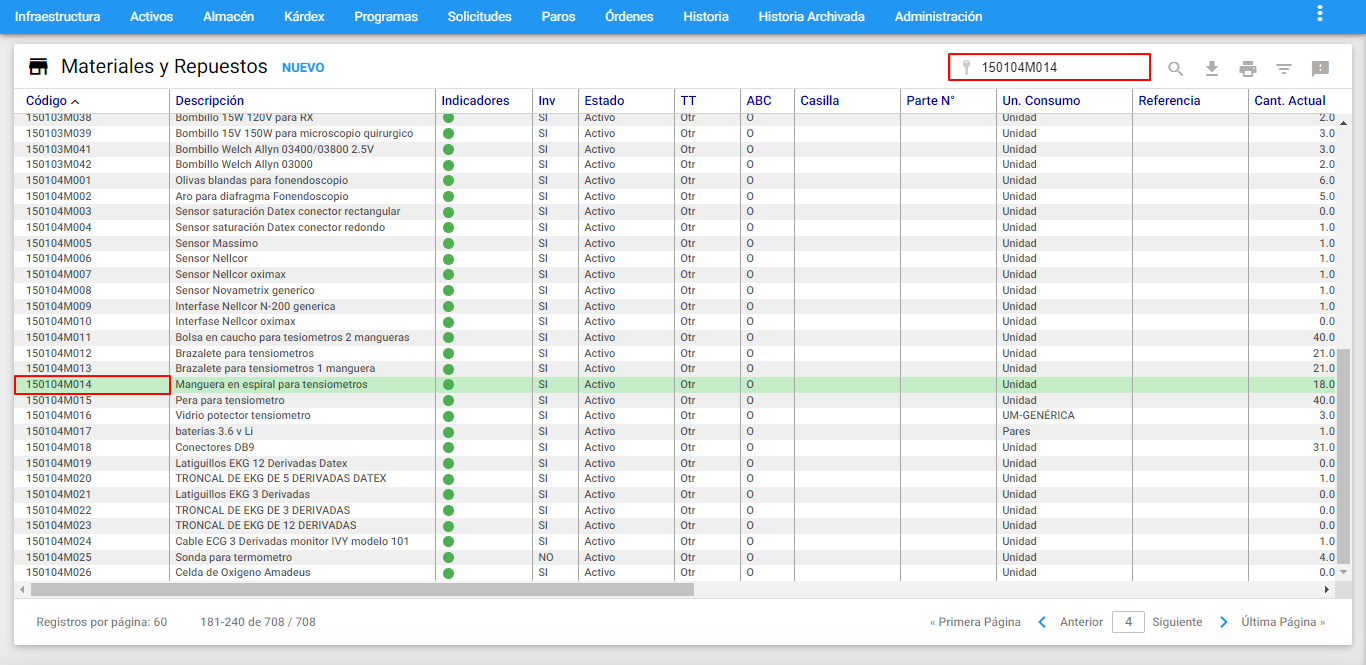
Task: Select code cell 150103M039
Action: click(92, 133)
